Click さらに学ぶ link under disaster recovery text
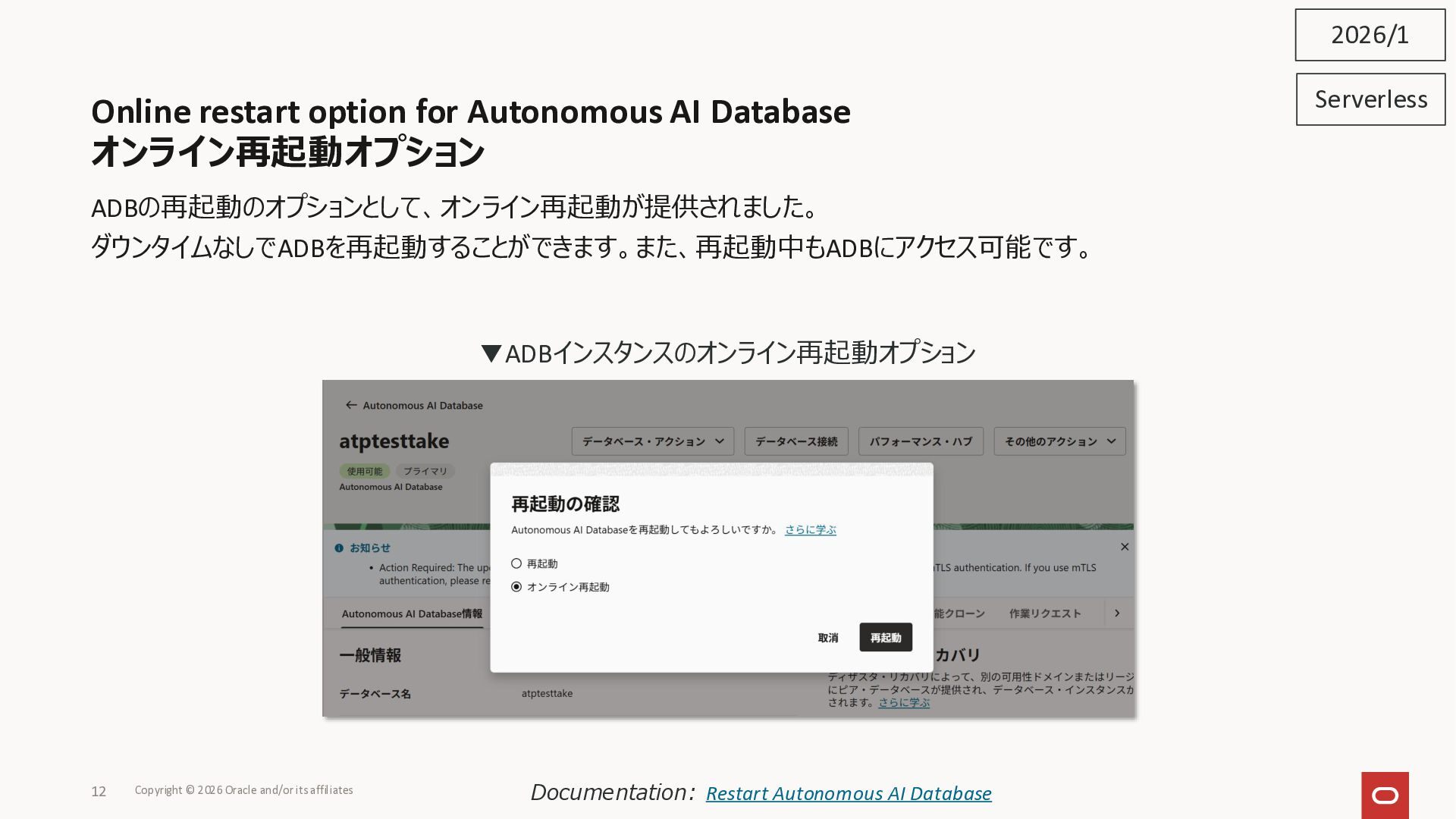Screen dimensions: 1456x819 tap(904, 703)
